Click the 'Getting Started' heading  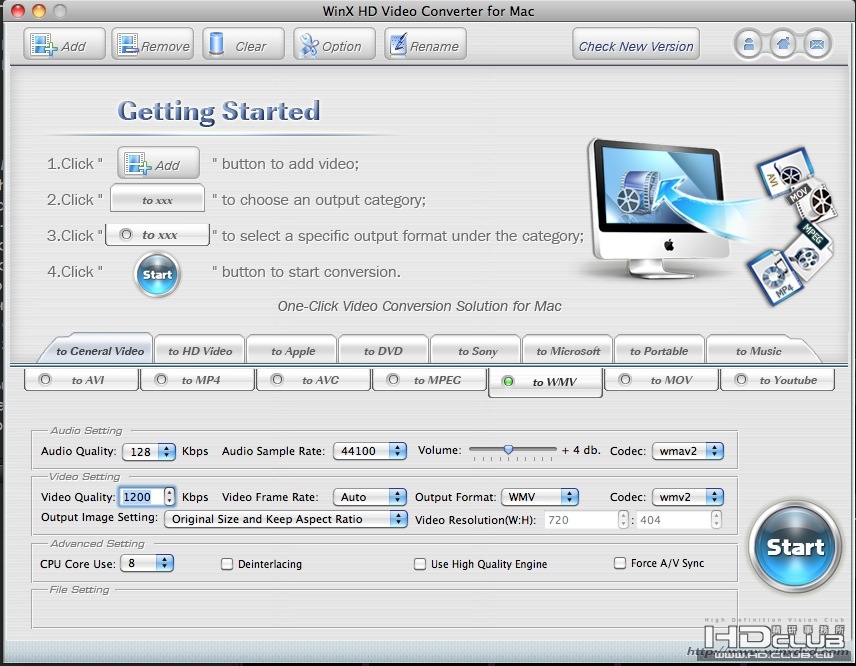pyautogui.click(x=219, y=111)
